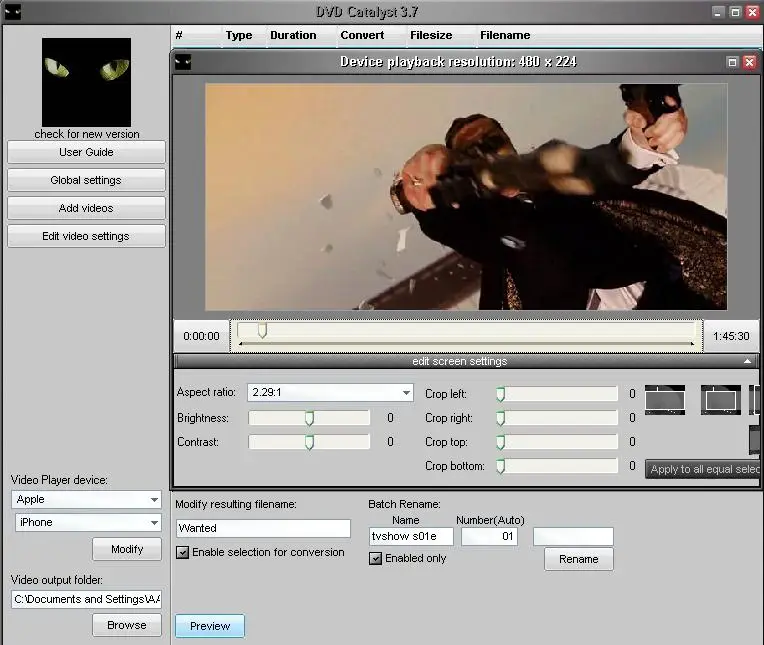764x645 pixels.
Task: Click the Brightness slider handle
Action: click(x=309, y=418)
